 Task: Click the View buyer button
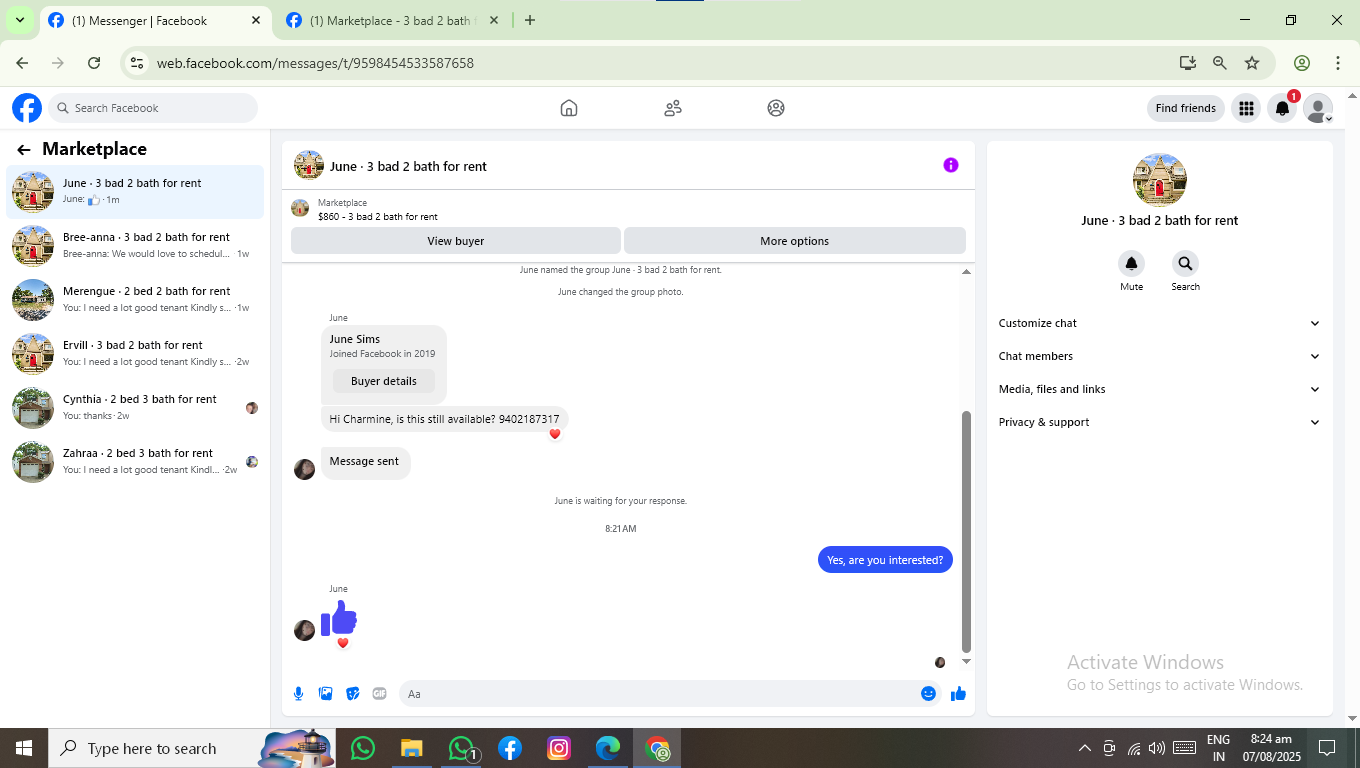(x=456, y=241)
